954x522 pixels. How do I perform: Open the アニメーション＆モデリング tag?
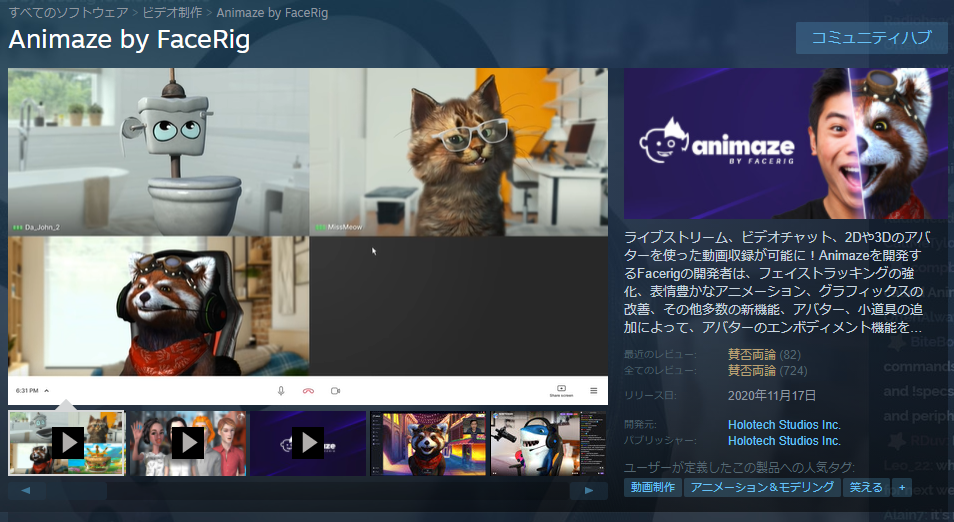coord(762,487)
